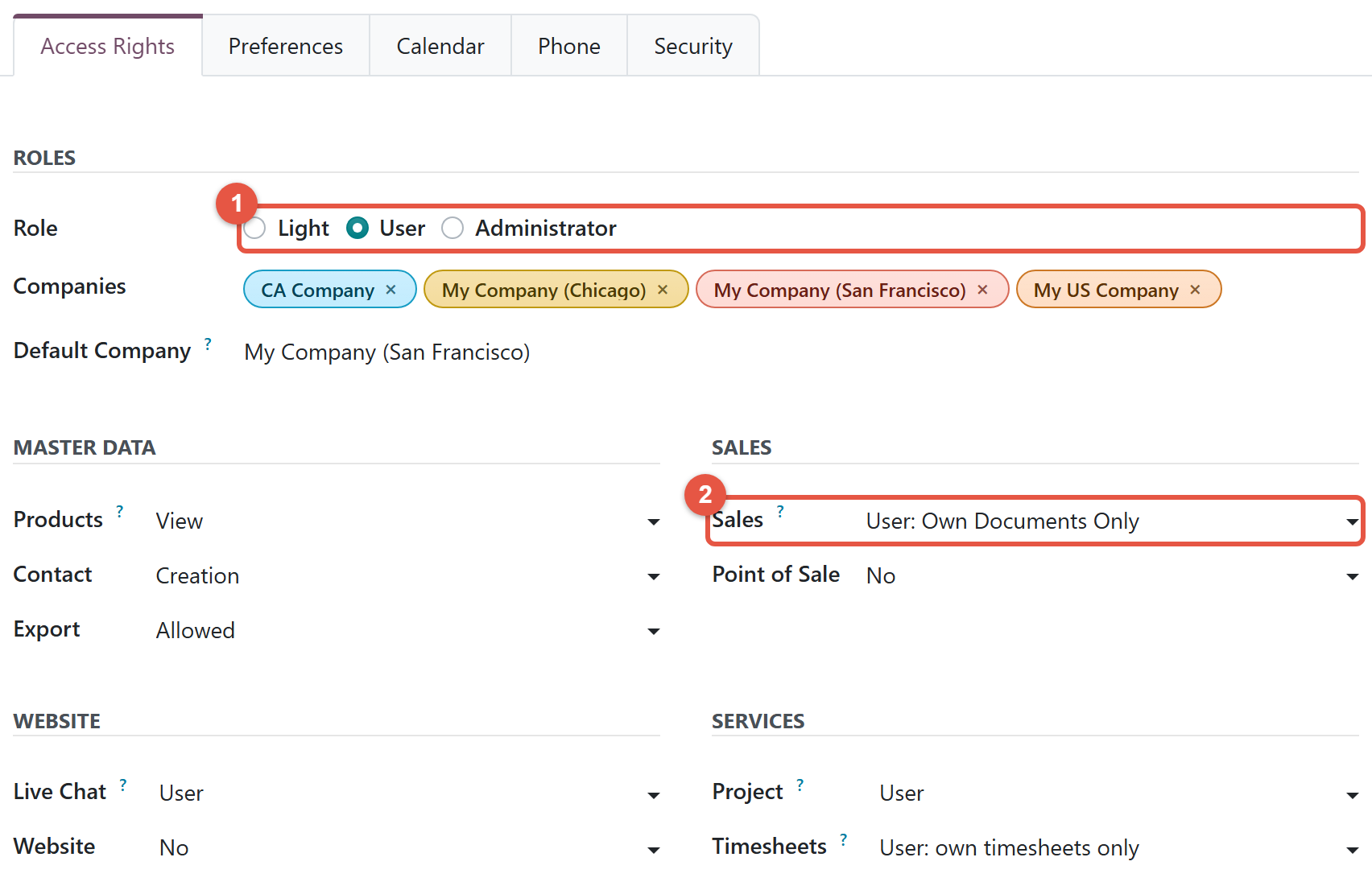1372x882 pixels.
Task: Switch to the Security tab
Action: coord(693,47)
